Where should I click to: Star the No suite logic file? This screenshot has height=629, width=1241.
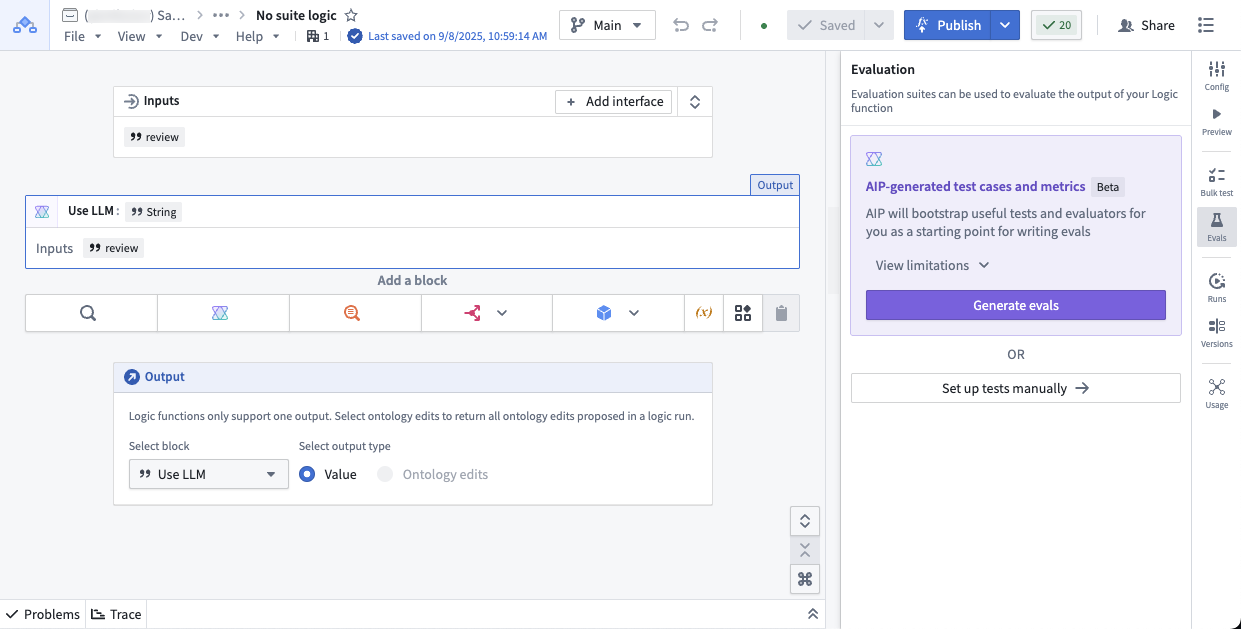tap(351, 16)
